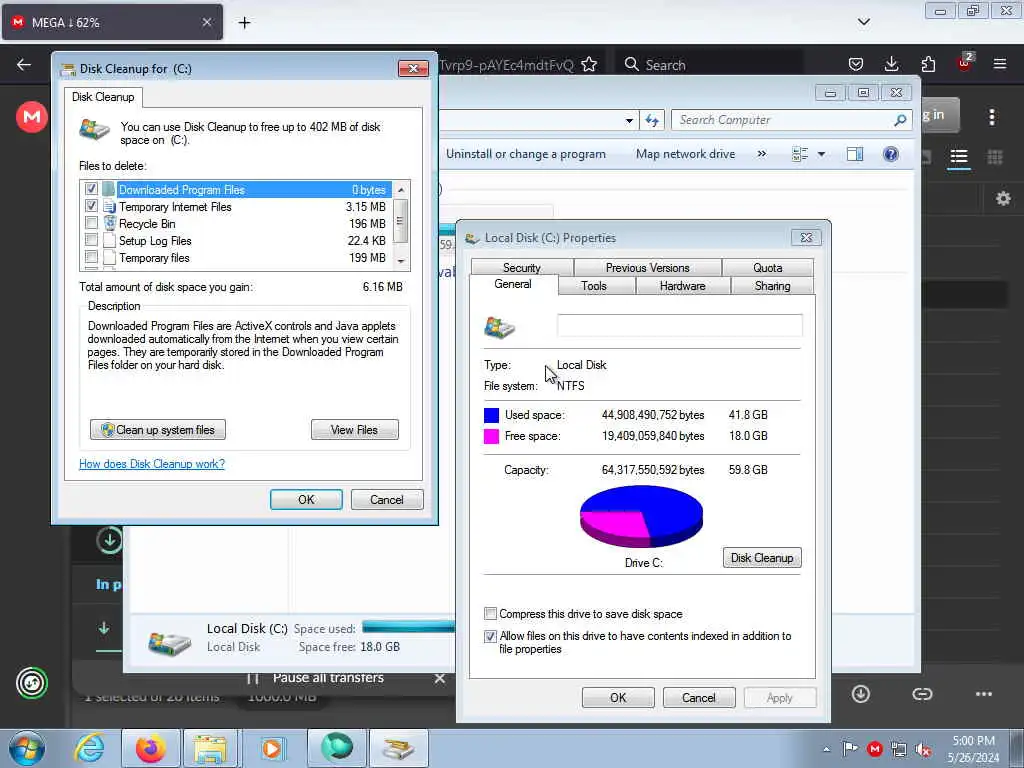1024x768 pixels.
Task: Open Windows Explorer from taskbar
Action: click(210, 748)
